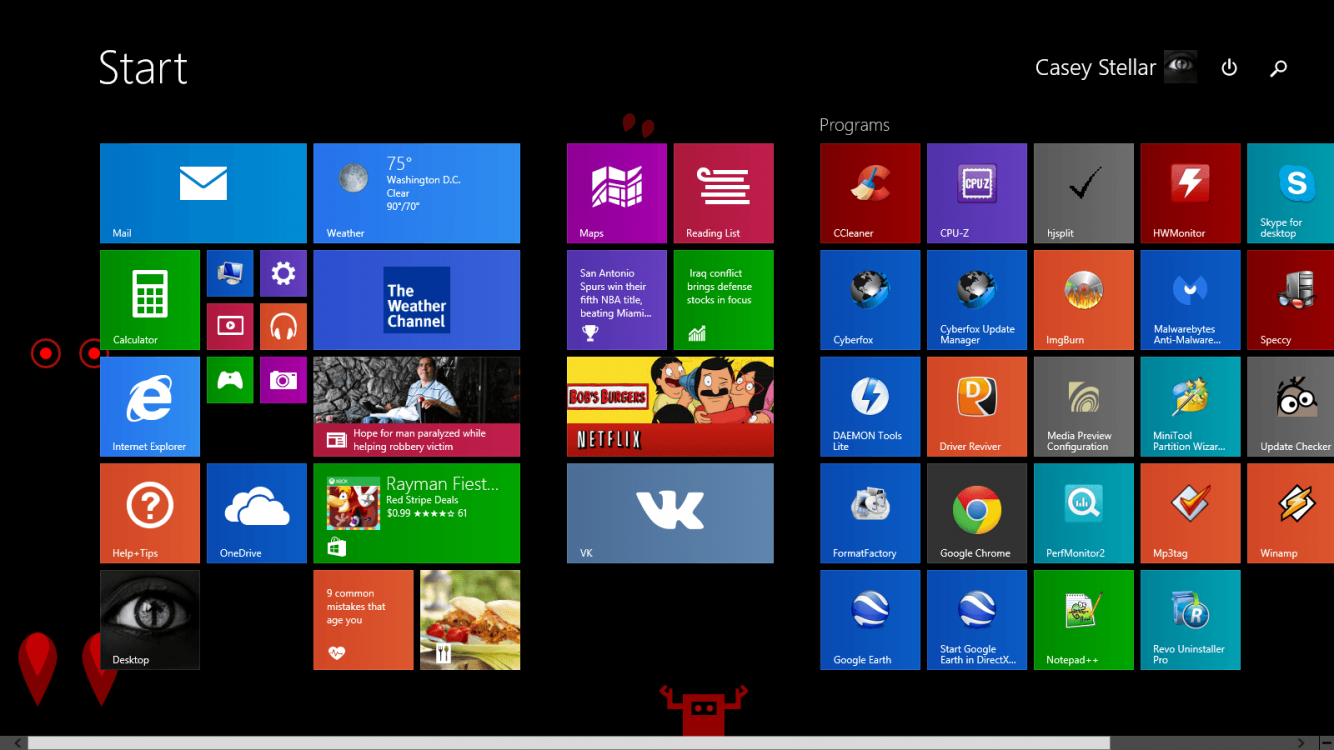Launch Notepad++
This screenshot has height=750, width=1334.
[x=1084, y=620]
